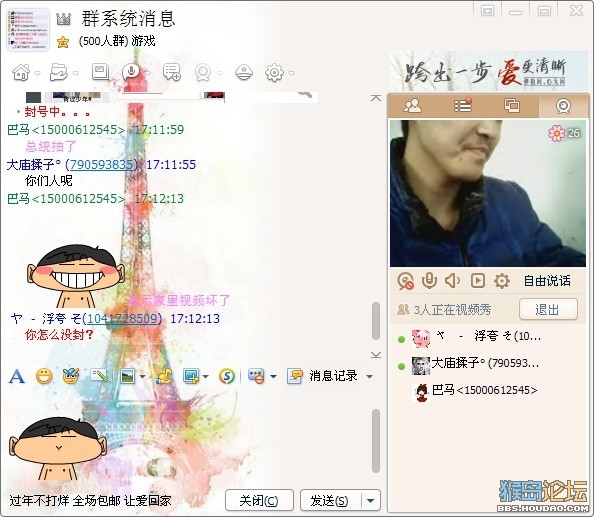
Task: Click the 发送(S) send button
Action: (x=330, y=500)
